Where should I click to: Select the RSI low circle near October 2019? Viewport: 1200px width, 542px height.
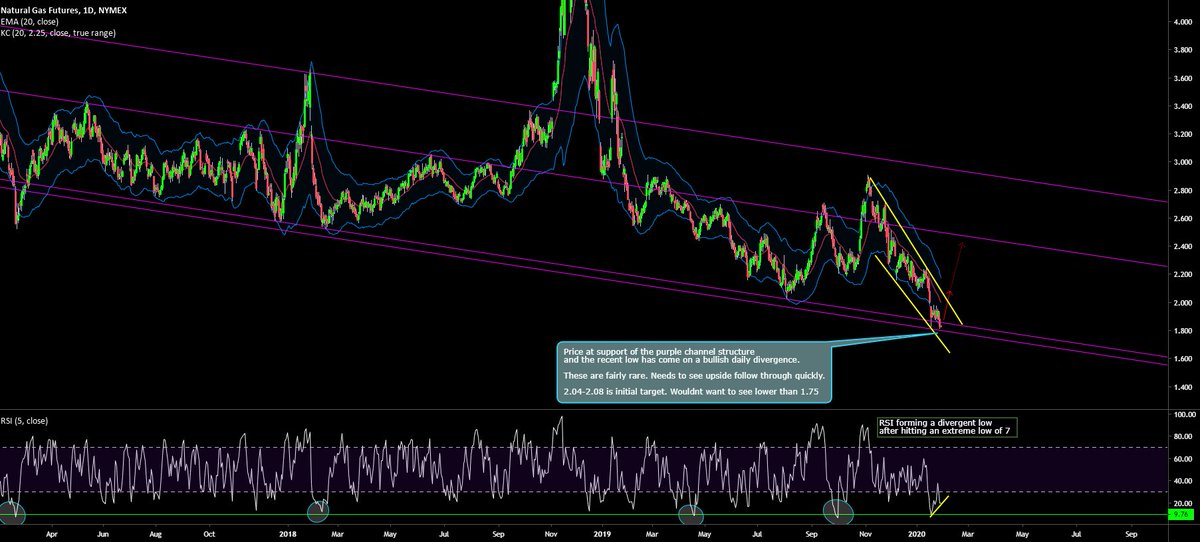(838, 512)
